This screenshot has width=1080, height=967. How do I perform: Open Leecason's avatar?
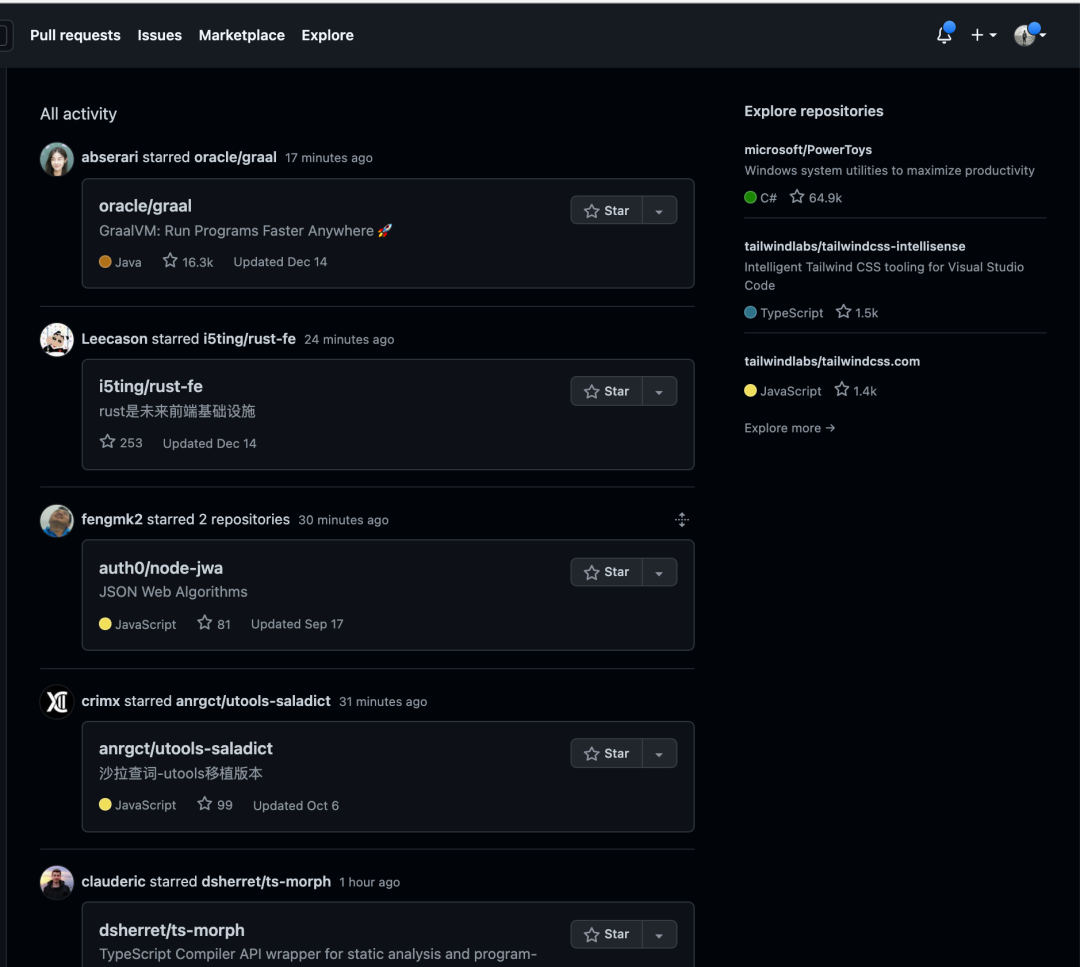click(x=56, y=340)
